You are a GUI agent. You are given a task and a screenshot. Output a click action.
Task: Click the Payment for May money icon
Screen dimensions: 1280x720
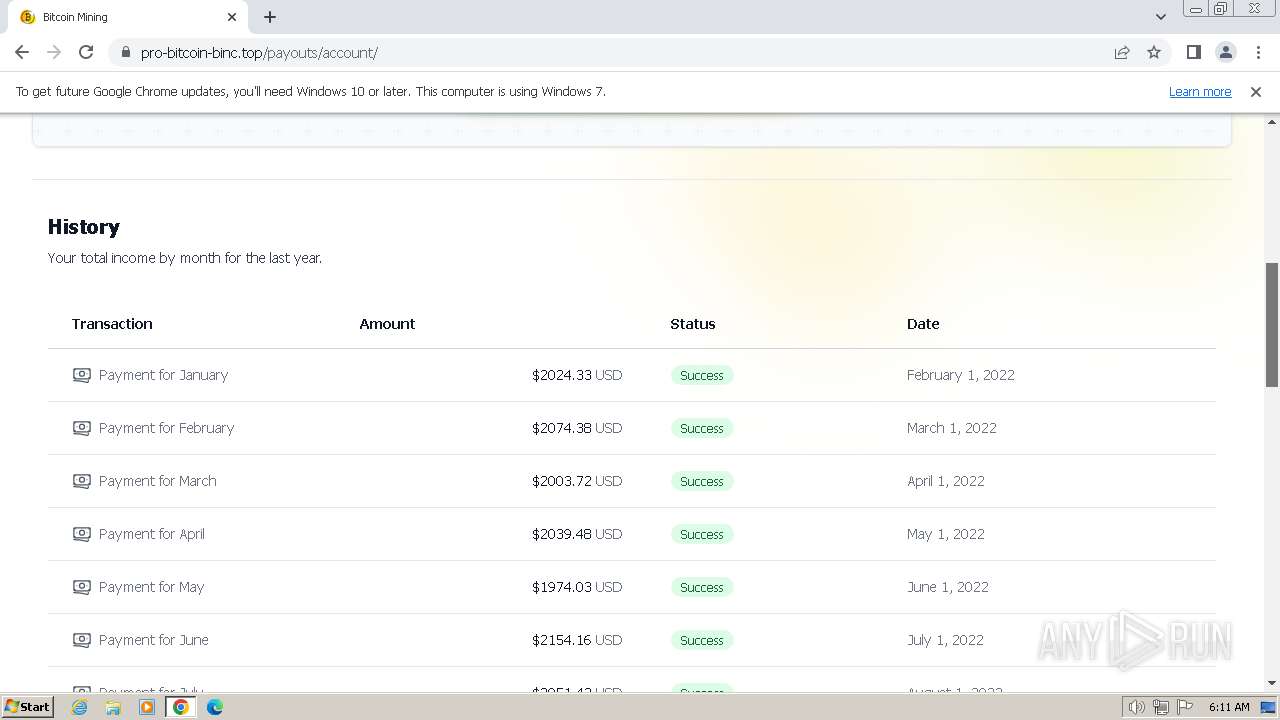pos(82,587)
